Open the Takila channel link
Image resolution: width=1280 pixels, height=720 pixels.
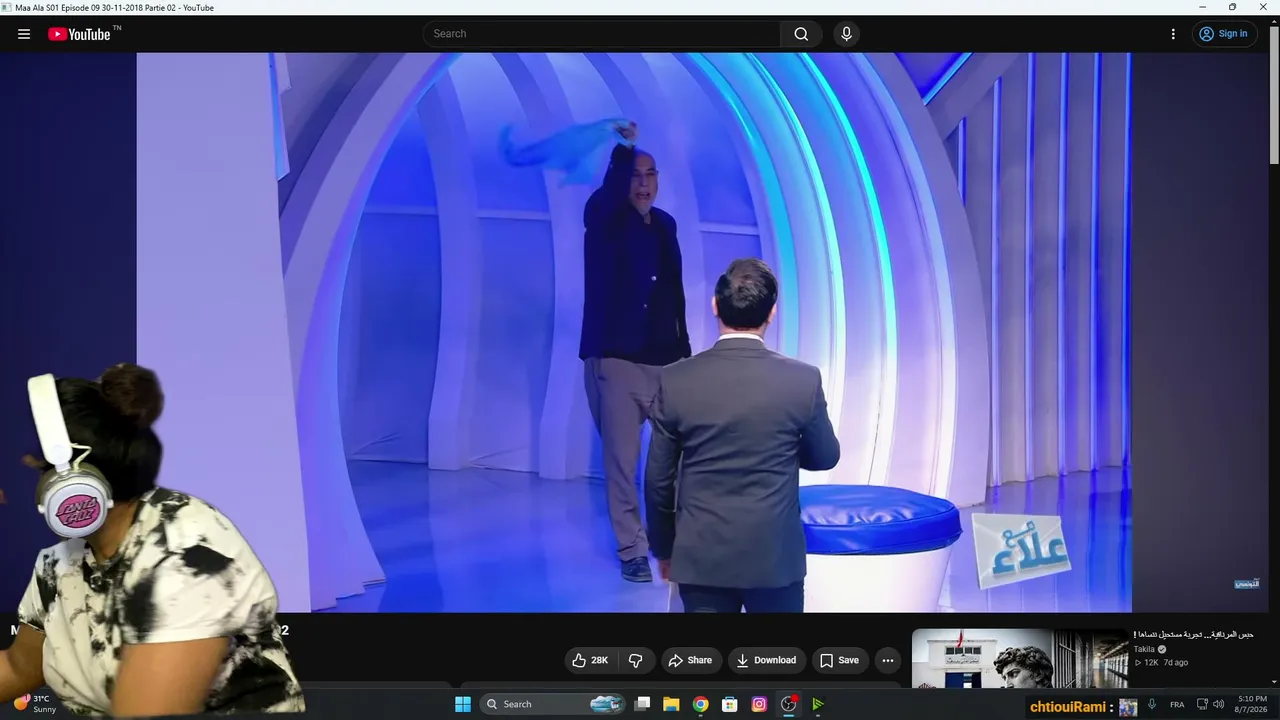coord(1144,649)
